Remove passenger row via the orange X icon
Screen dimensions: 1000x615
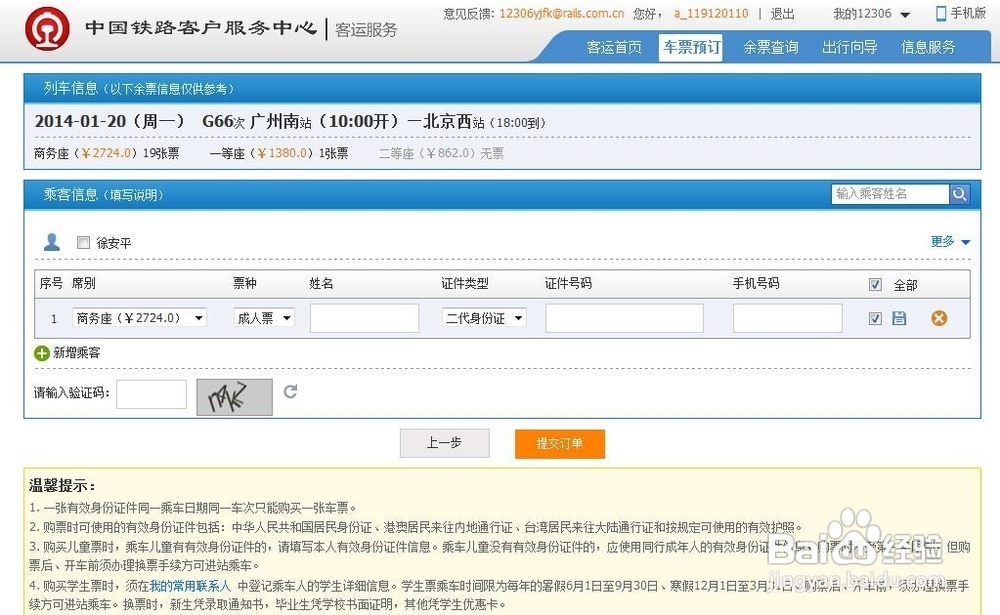pos(938,318)
